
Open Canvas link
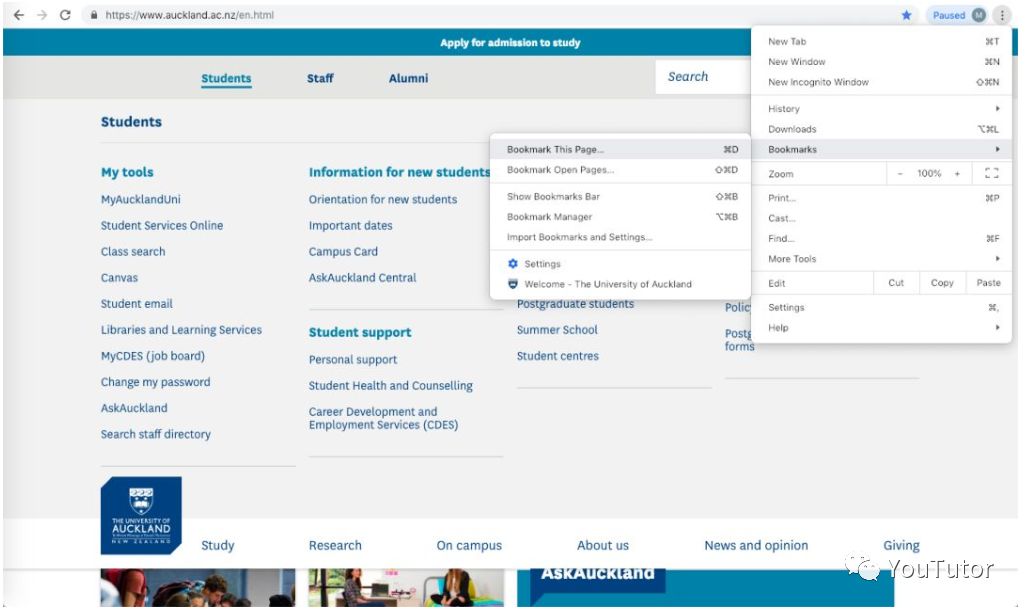pyautogui.click(x=119, y=278)
